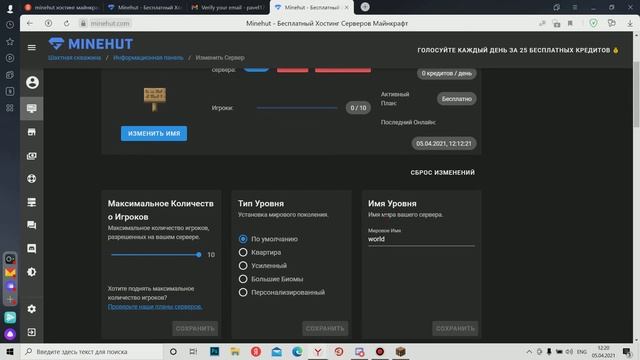Click the page vertical scrollbar
640x360 pixels.
(636, 94)
